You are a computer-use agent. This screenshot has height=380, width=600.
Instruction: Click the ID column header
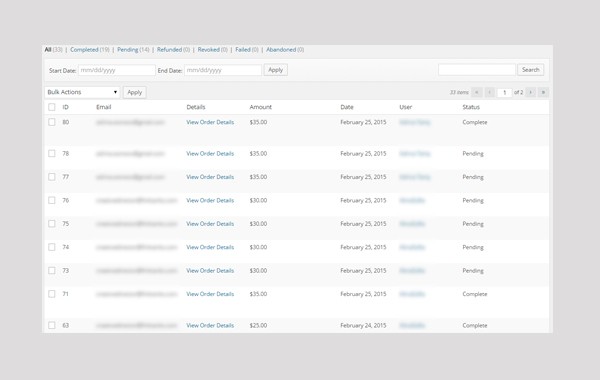click(x=65, y=107)
